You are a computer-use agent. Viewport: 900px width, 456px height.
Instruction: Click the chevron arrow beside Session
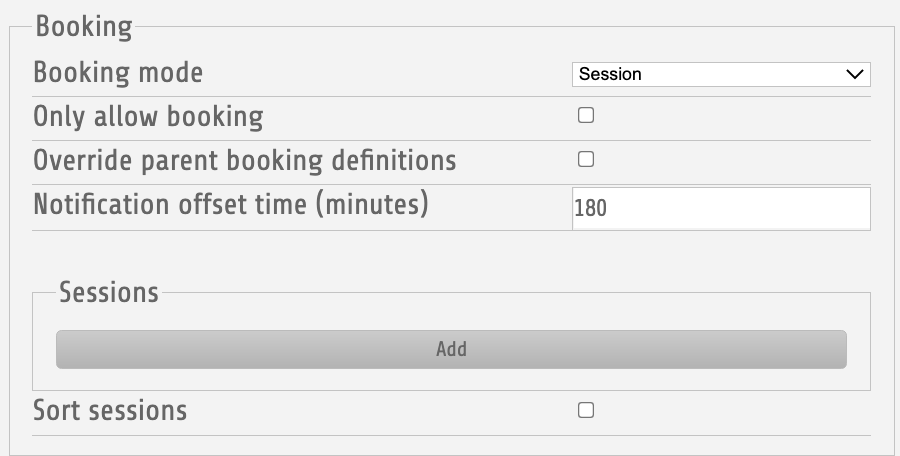855,74
